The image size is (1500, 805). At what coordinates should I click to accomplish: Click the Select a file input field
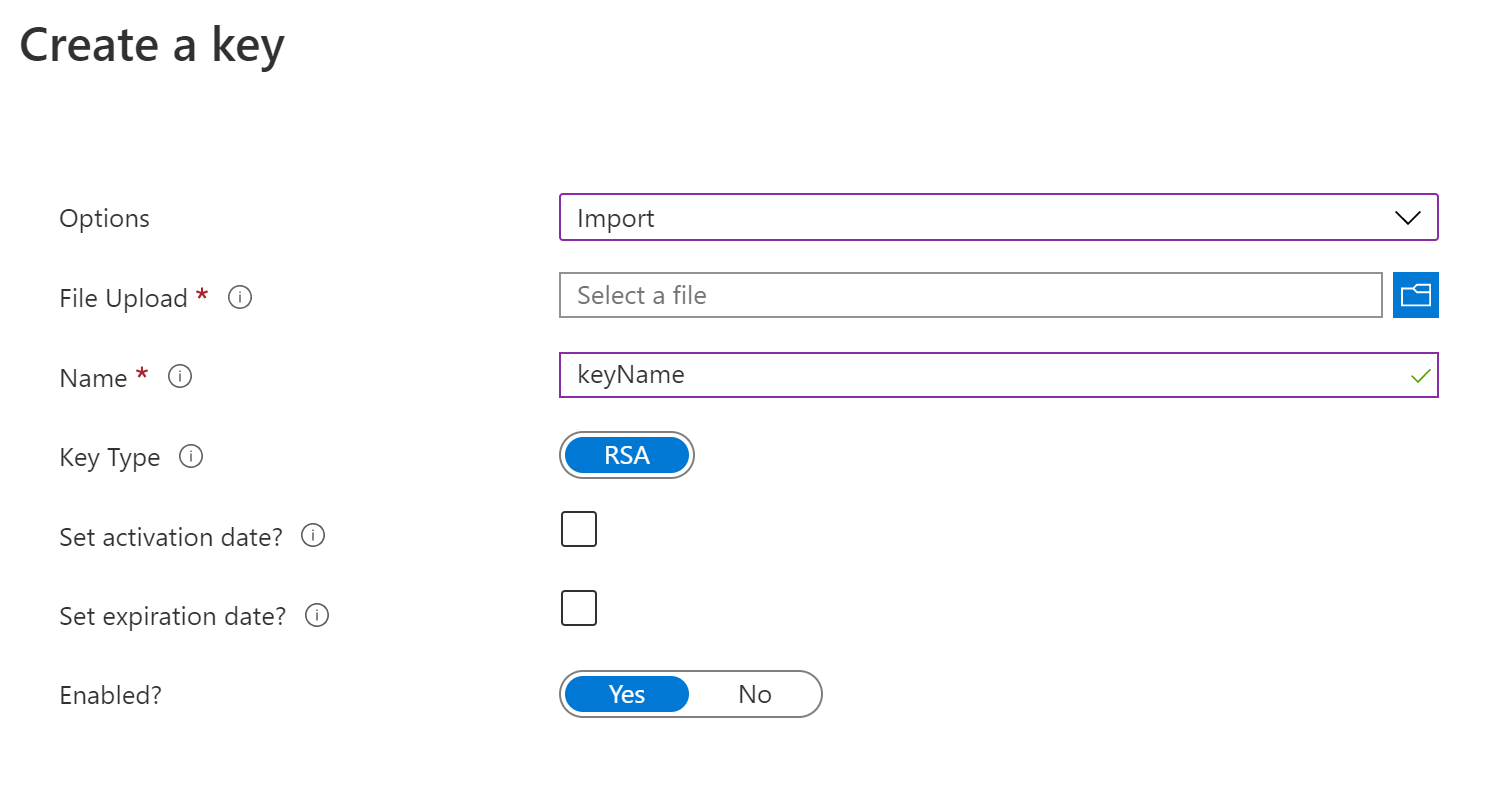pyautogui.click(x=971, y=295)
